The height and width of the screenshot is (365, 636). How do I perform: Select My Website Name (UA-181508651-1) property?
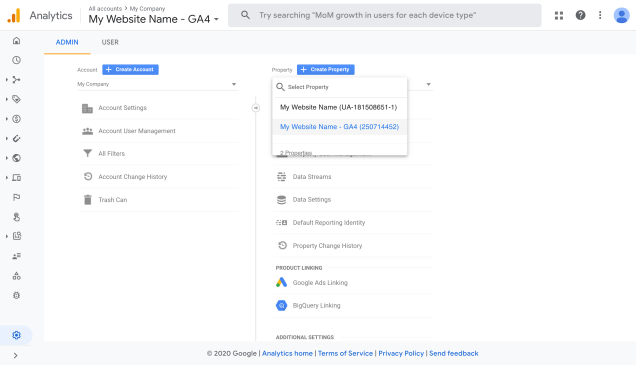click(339, 107)
